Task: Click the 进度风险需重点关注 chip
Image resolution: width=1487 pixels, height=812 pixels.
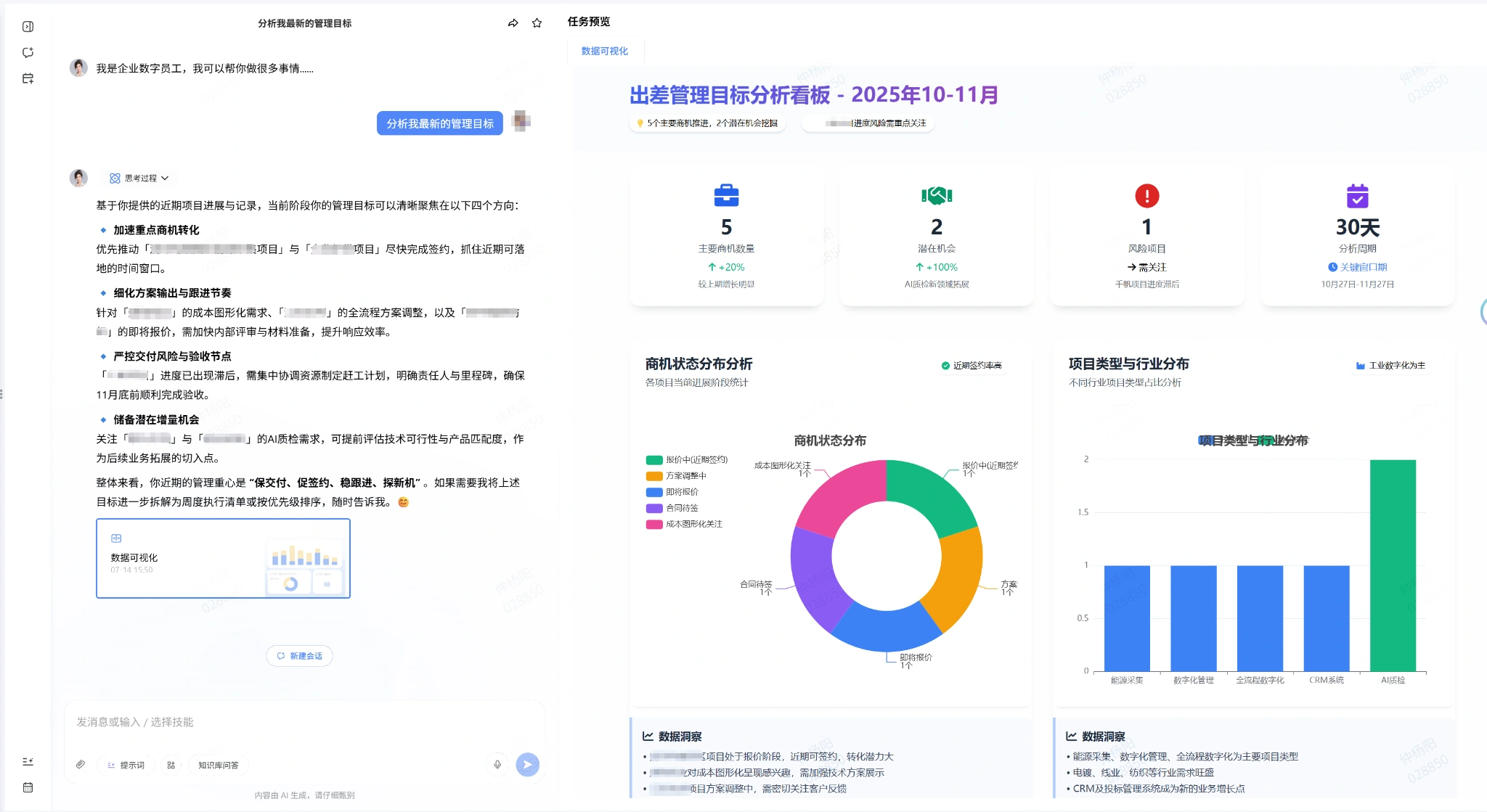Action: [x=868, y=123]
